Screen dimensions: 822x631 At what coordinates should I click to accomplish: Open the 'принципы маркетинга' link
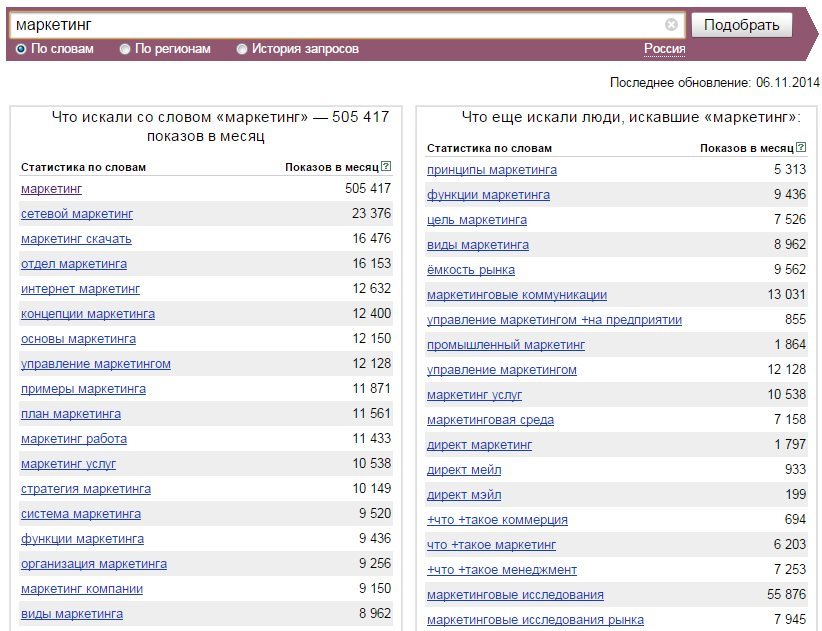click(492, 170)
